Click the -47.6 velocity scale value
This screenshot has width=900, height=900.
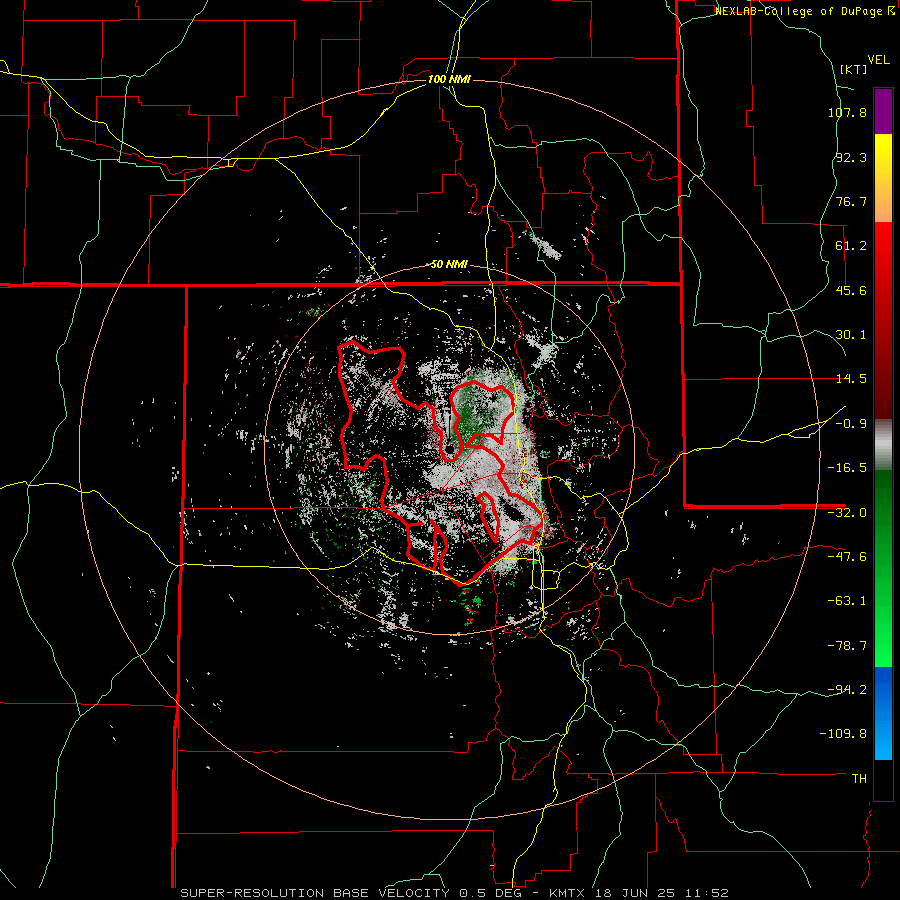tap(847, 557)
